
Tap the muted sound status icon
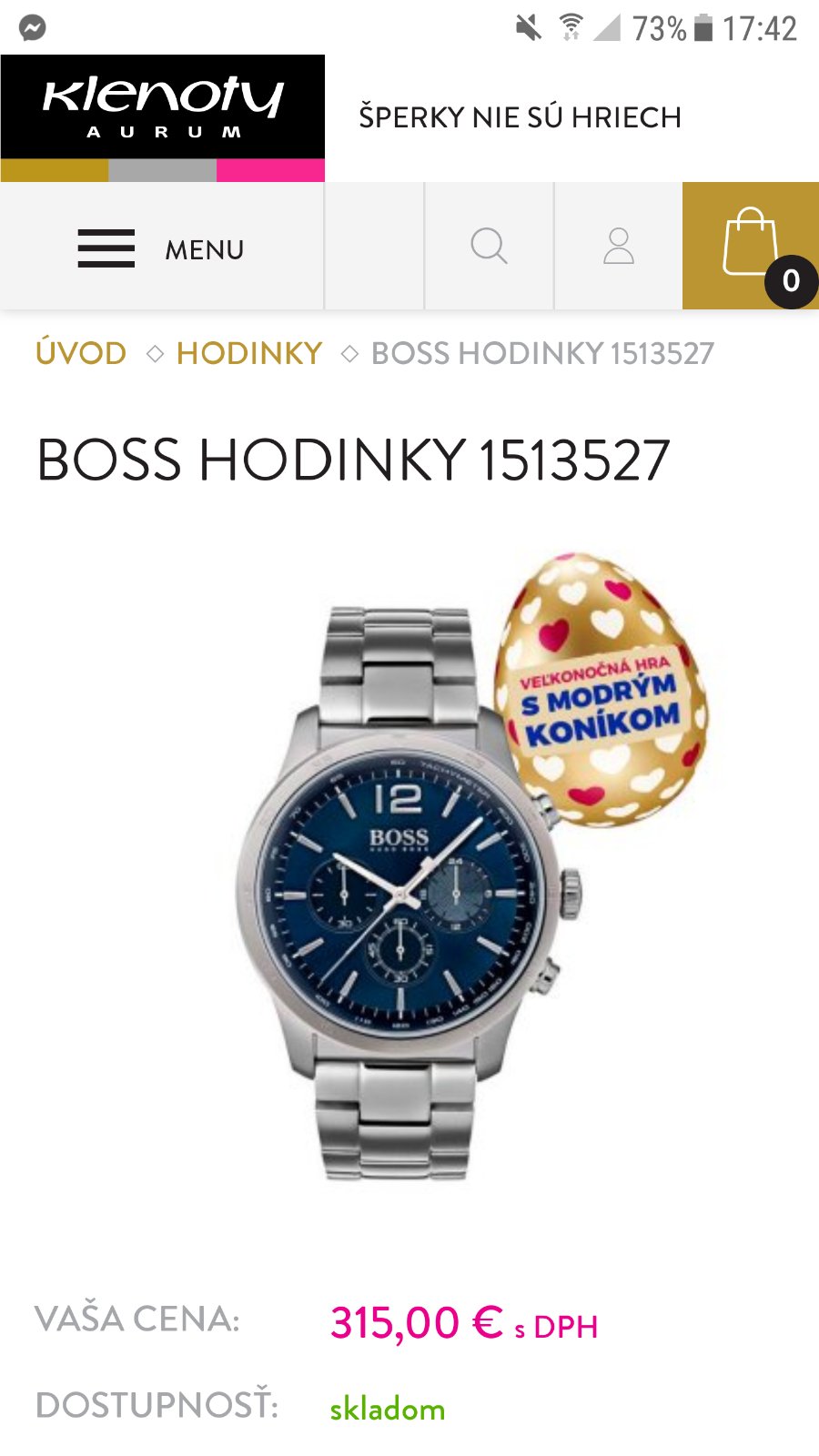click(528, 28)
